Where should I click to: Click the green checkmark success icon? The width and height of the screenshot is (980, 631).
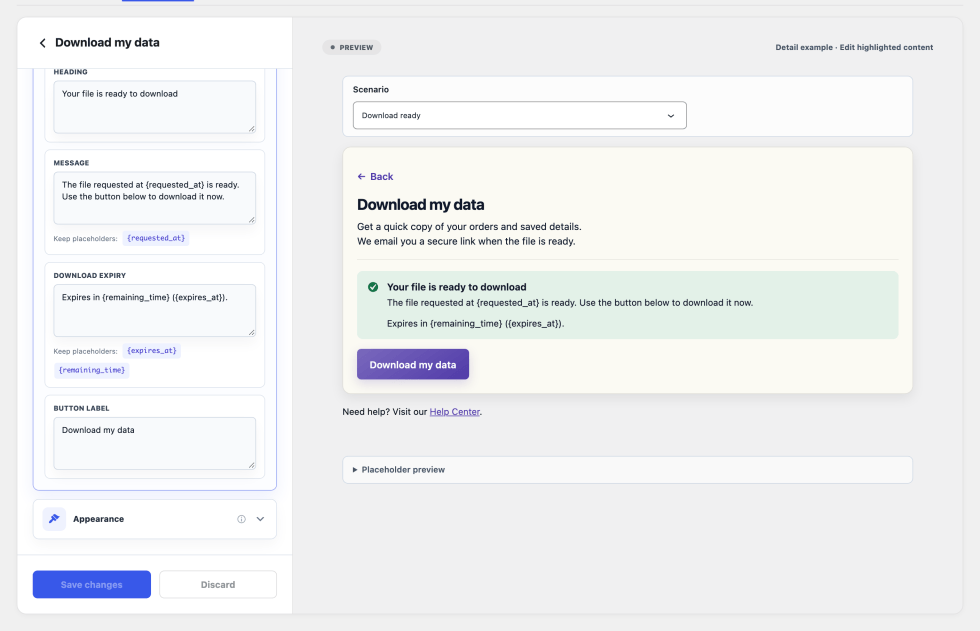point(373,287)
